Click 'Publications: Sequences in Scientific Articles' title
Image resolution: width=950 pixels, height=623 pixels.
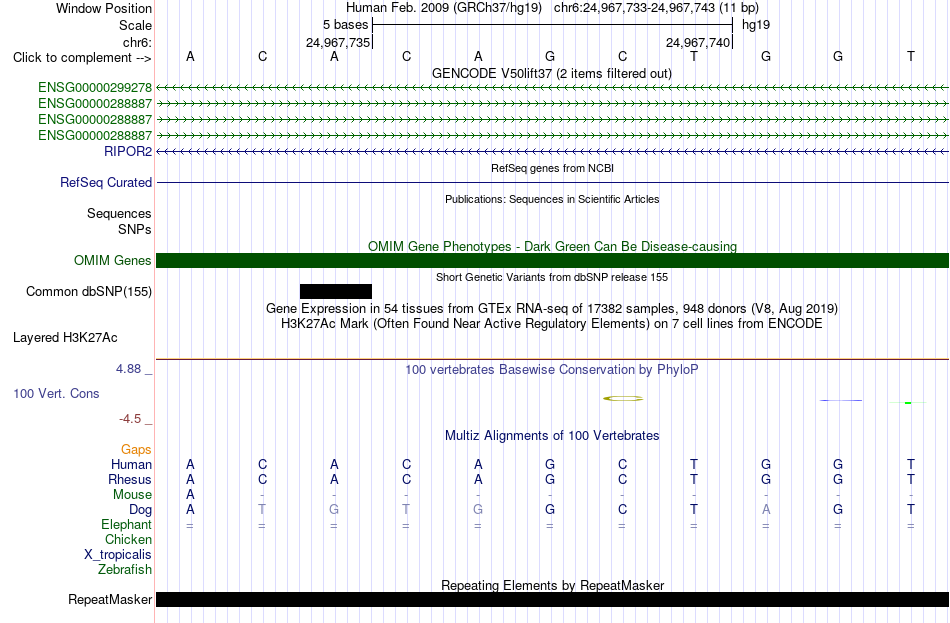(x=552, y=199)
